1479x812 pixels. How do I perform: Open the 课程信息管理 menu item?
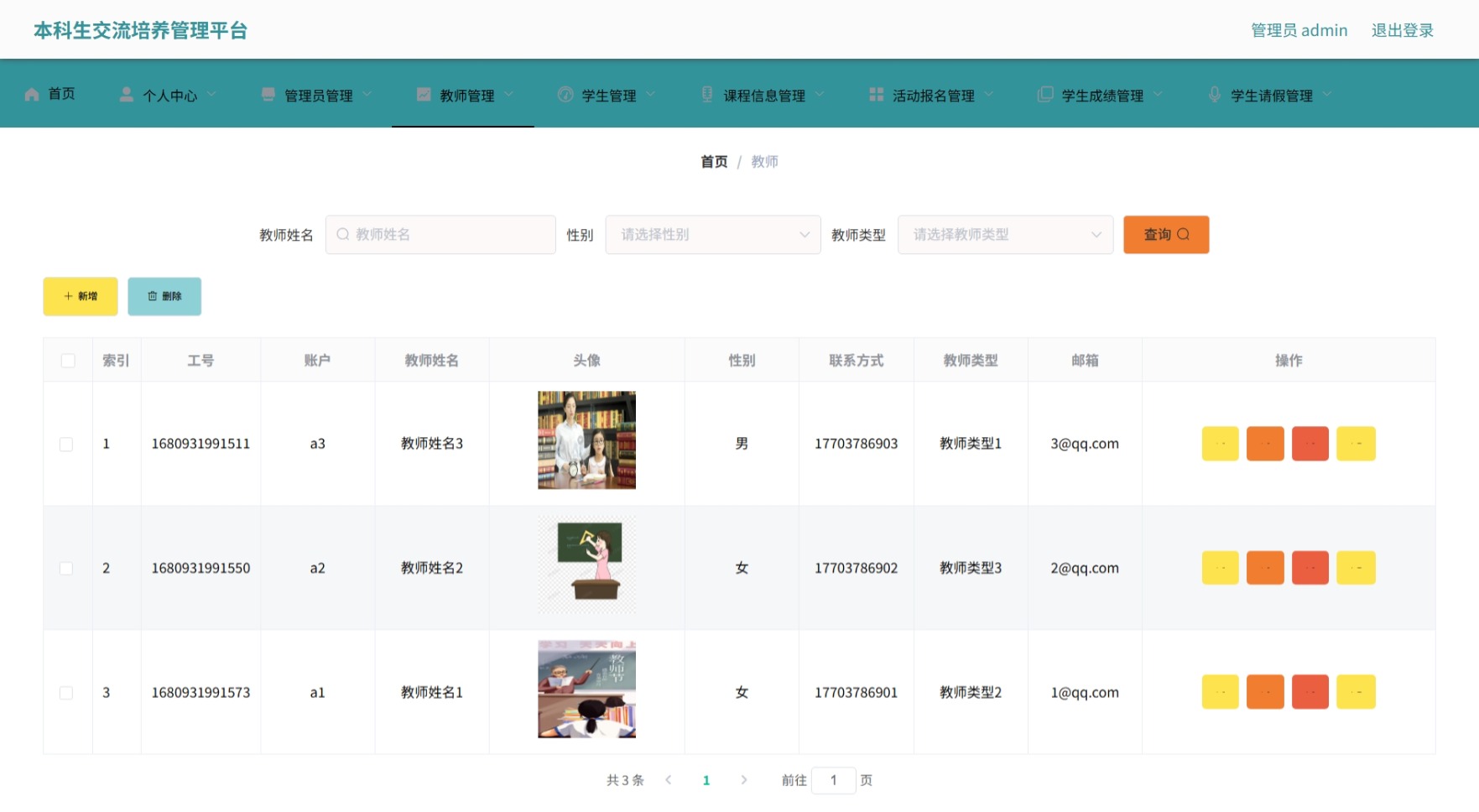click(763, 94)
